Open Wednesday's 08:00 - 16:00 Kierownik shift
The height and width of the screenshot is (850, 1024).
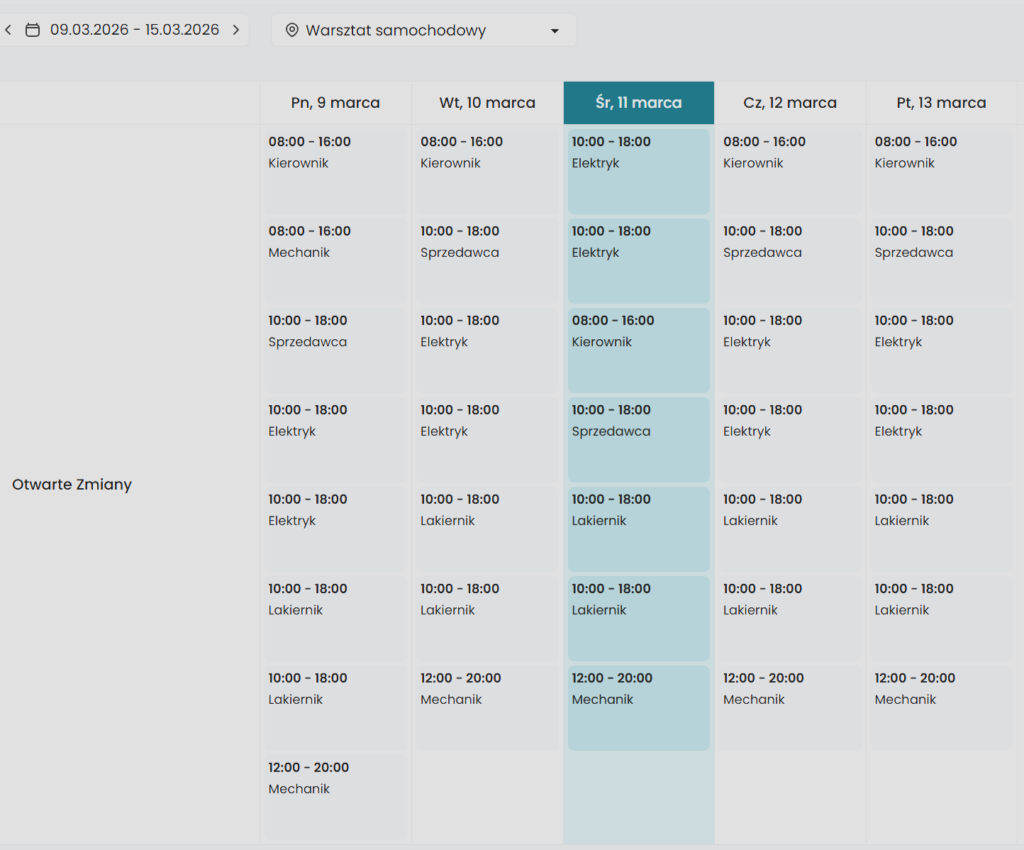638,350
